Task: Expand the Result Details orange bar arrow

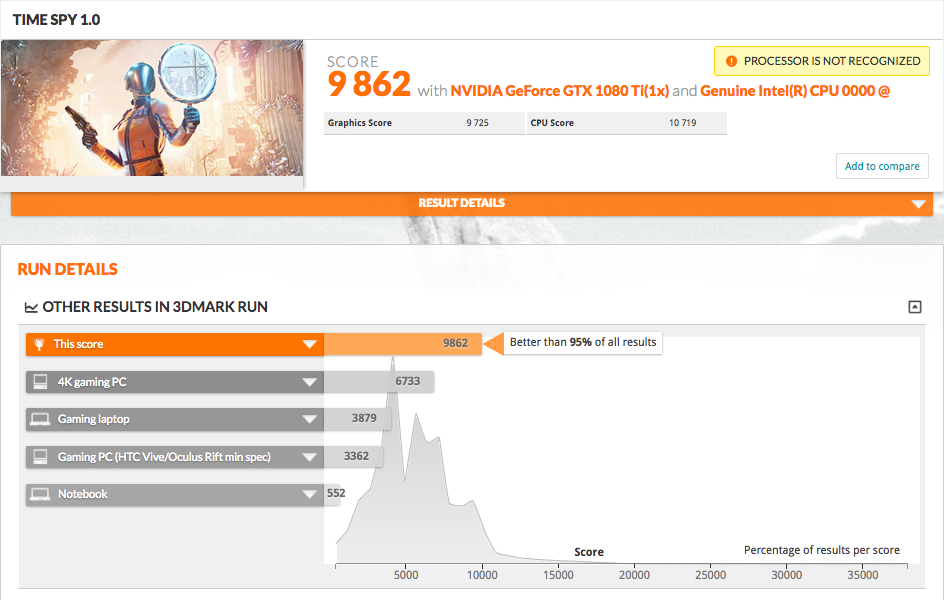Action: 918,204
